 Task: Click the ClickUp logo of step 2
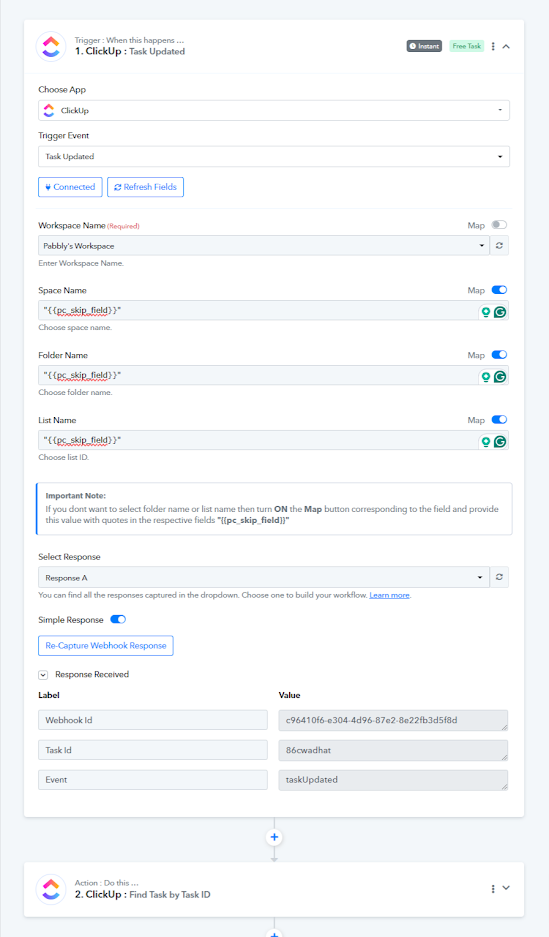[51, 889]
